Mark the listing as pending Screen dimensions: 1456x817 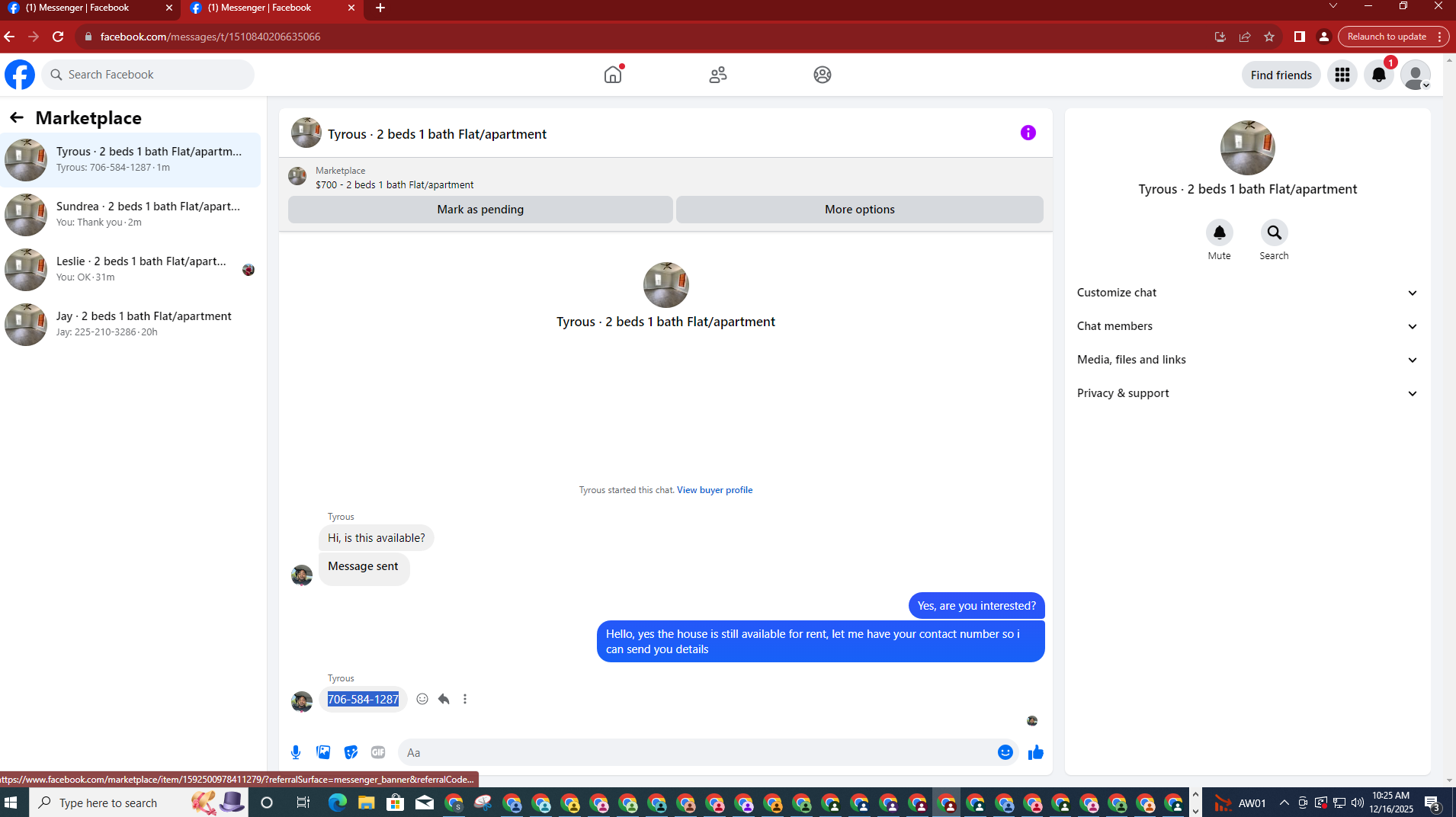point(480,210)
